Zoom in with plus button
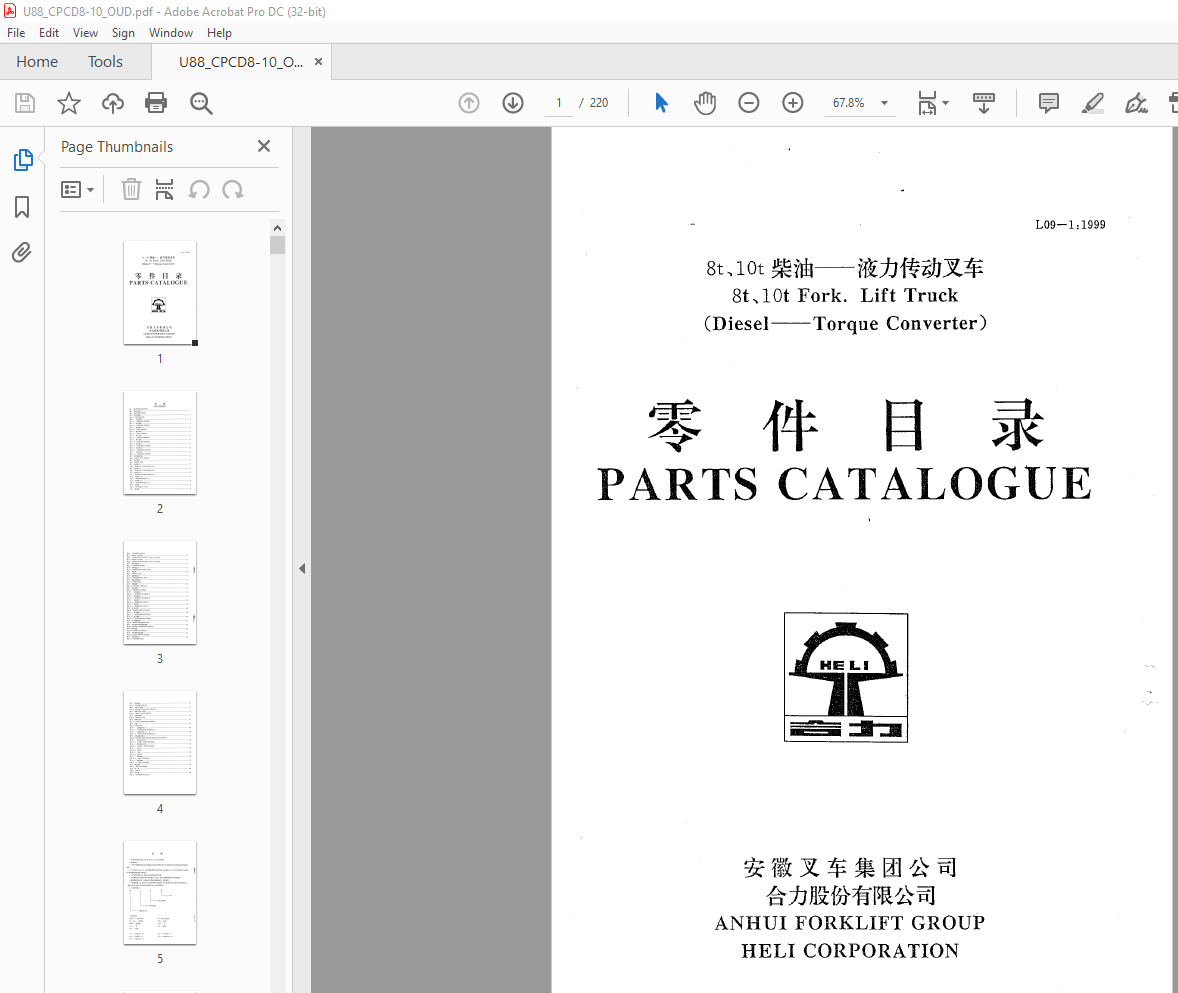This screenshot has height=993, width=1178. (x=793, y=103)
